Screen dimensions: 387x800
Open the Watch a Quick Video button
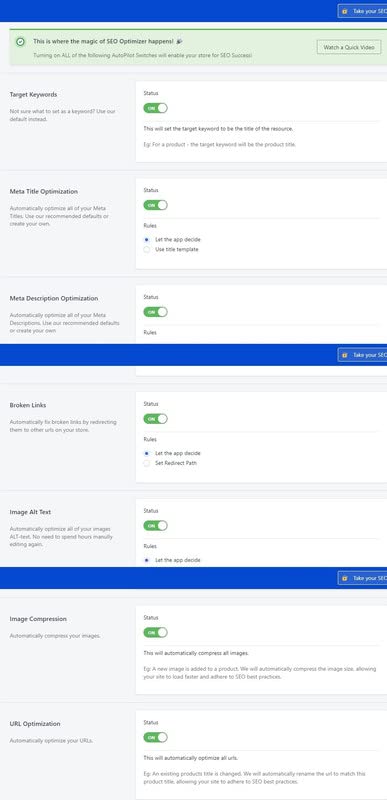point(349,47)
